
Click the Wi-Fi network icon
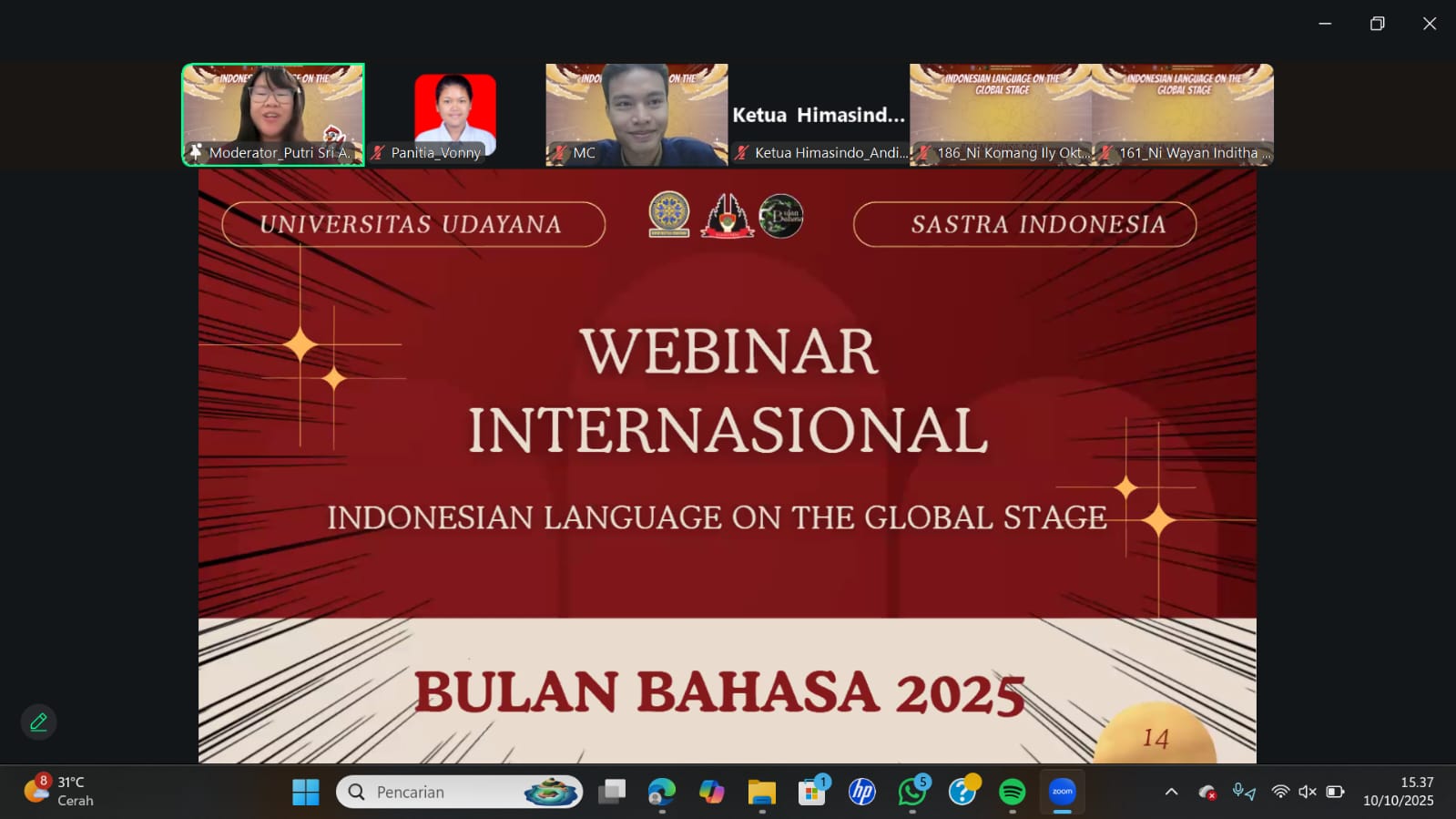1280,792
